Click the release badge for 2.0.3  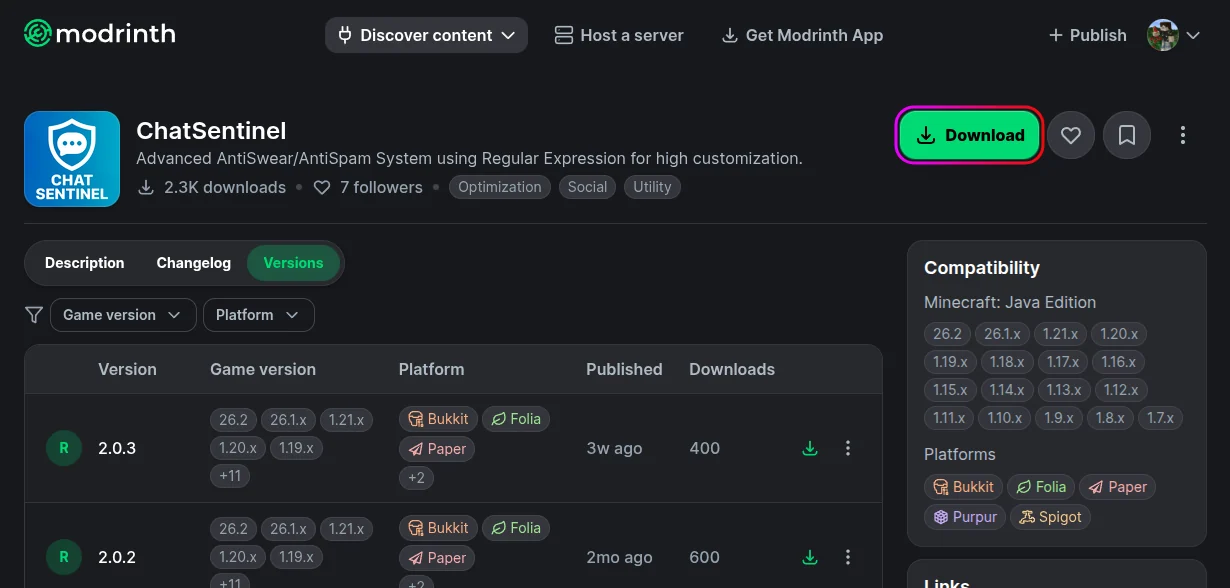coord(64,448)
